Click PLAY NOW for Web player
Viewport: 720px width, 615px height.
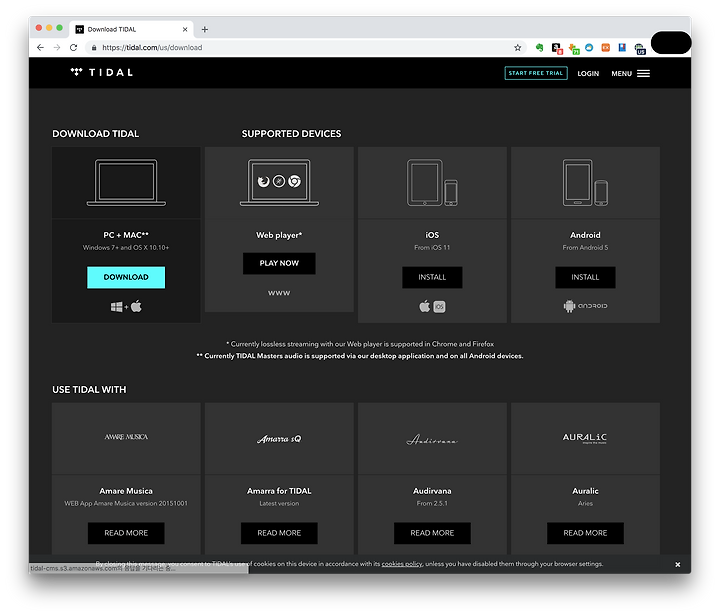coord(279,263)
